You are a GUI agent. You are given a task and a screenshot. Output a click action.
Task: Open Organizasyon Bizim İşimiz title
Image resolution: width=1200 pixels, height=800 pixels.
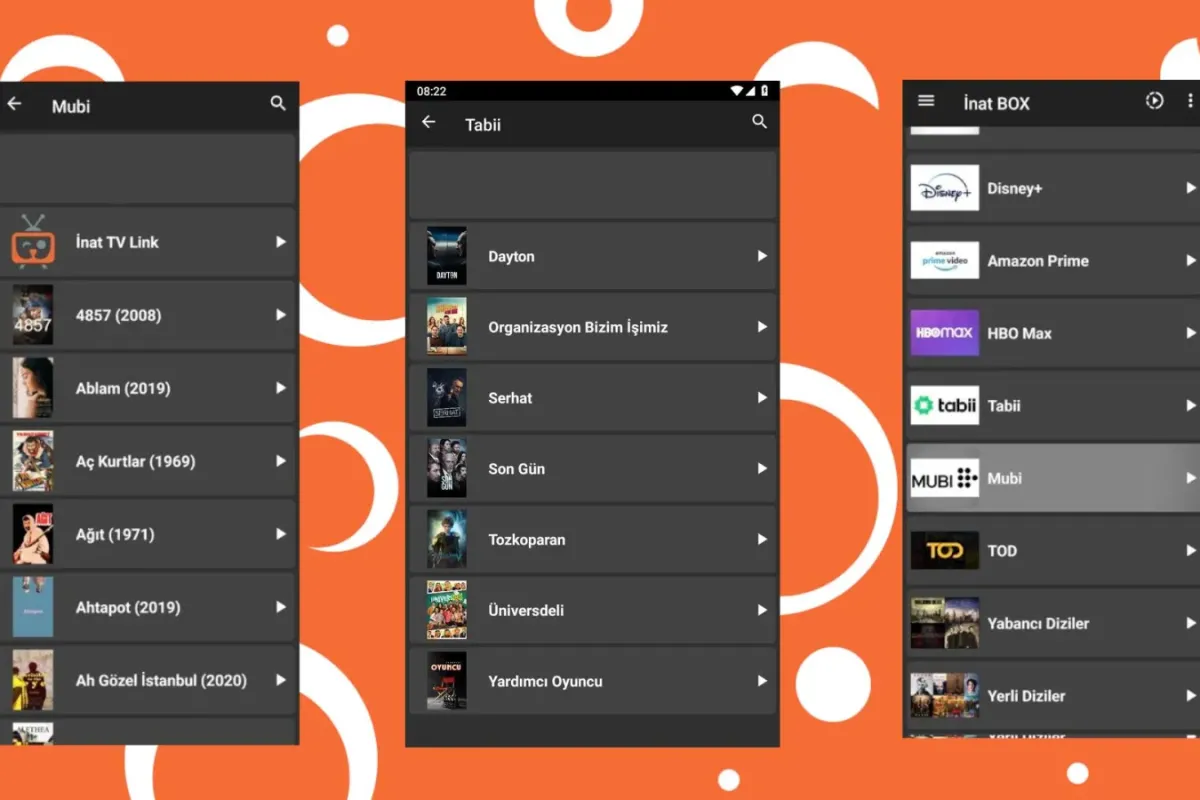tap(577, 327)
